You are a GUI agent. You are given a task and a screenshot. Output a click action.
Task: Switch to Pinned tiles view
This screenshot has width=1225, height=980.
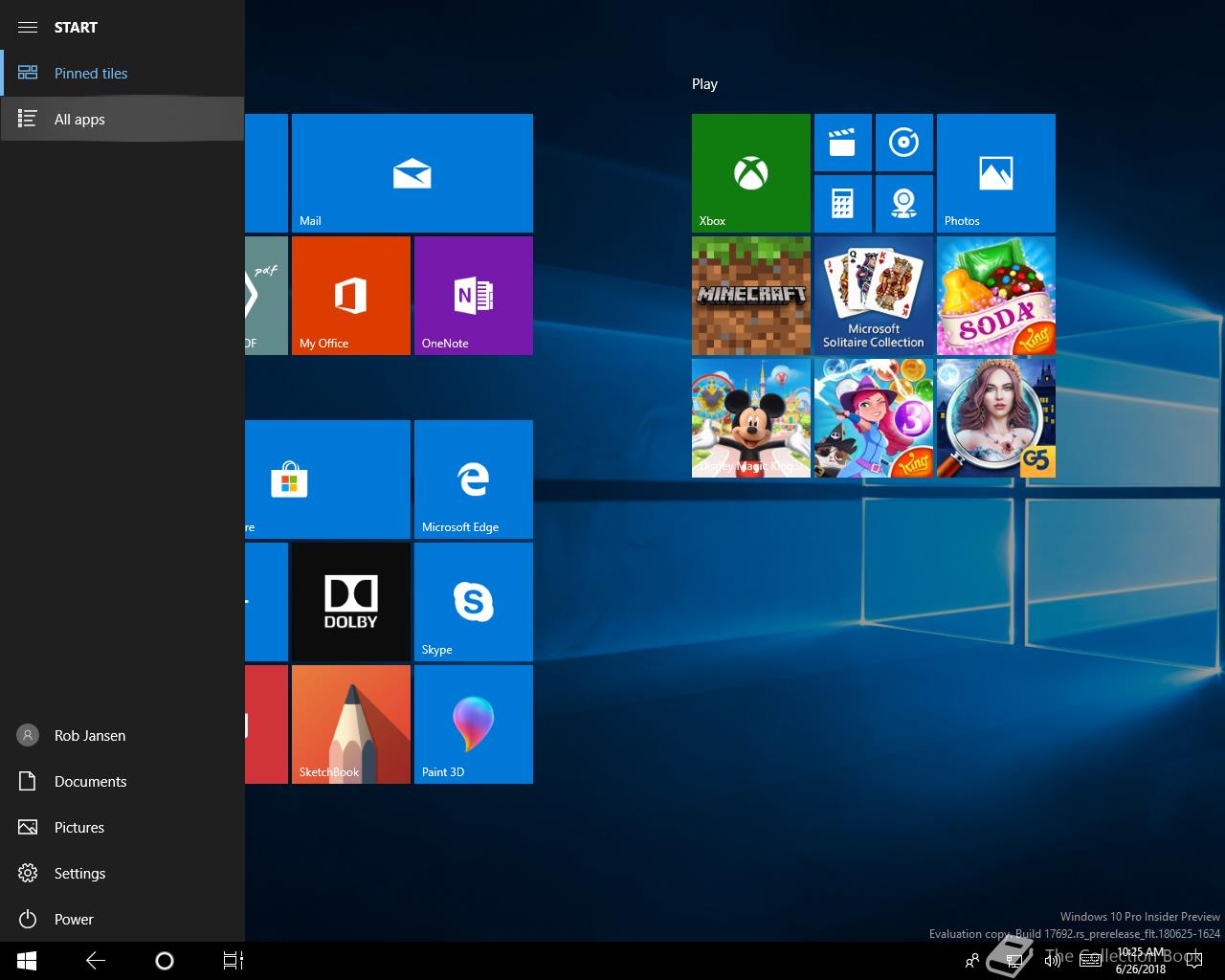tap(122, 73)
